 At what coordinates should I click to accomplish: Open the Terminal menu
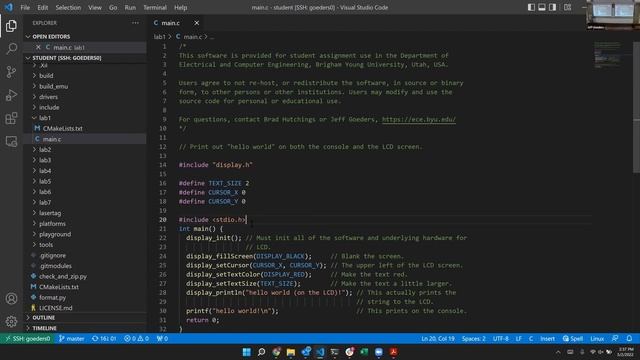click(x=155, y=7)
